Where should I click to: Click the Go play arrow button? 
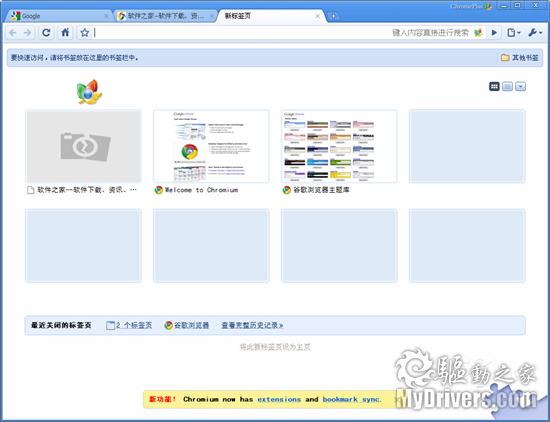coord(494,33)
